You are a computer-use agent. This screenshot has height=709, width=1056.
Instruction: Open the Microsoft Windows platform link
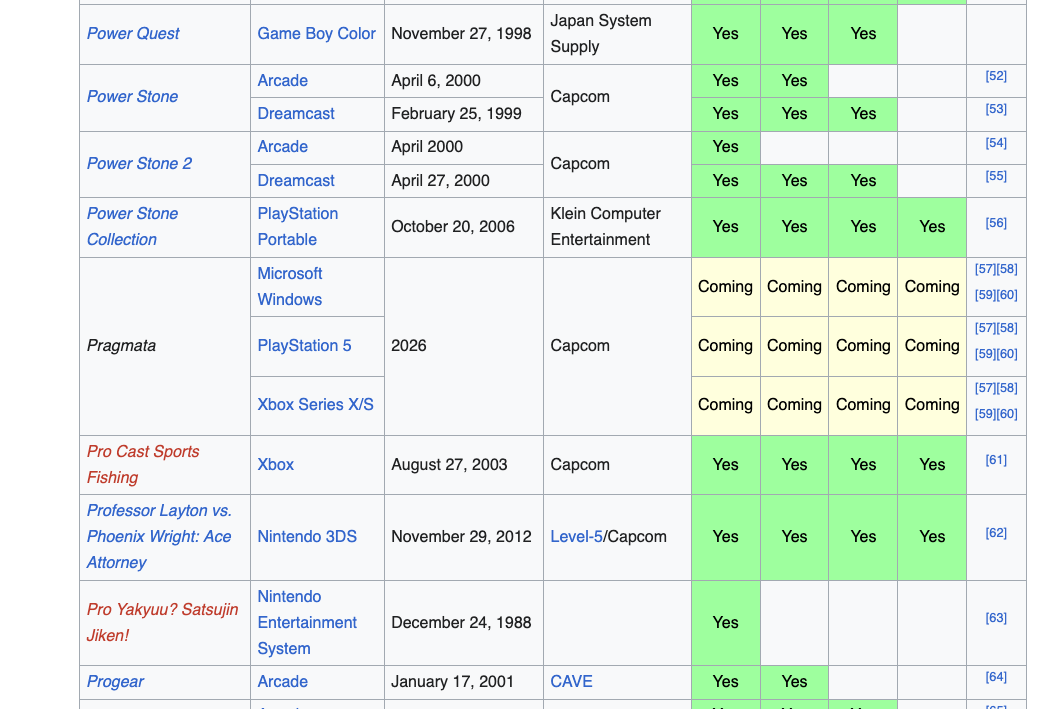(290, 286)
